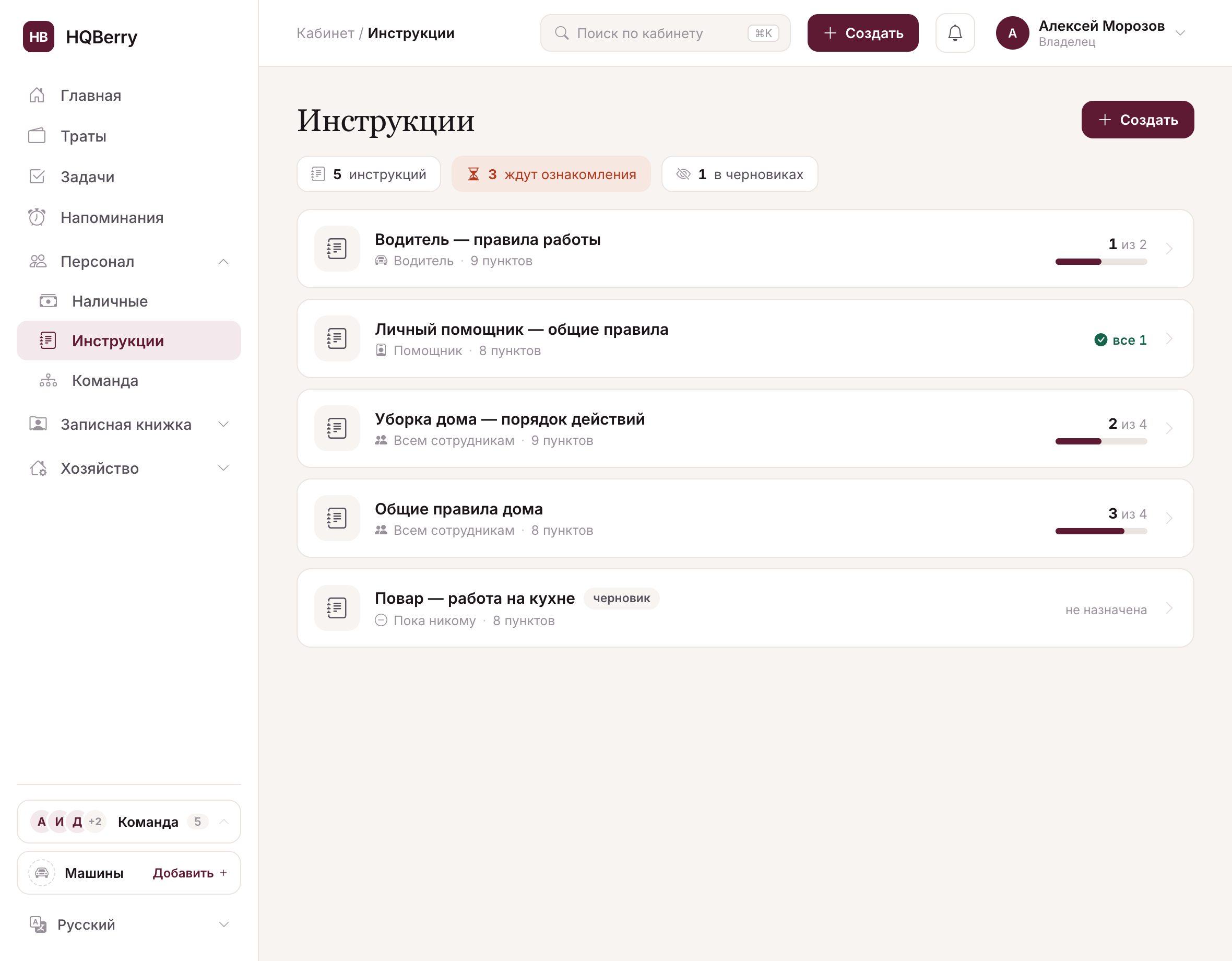The image size is (1232, 961).
Task: Expand the Записная книжка section
Action: point(223,424)
